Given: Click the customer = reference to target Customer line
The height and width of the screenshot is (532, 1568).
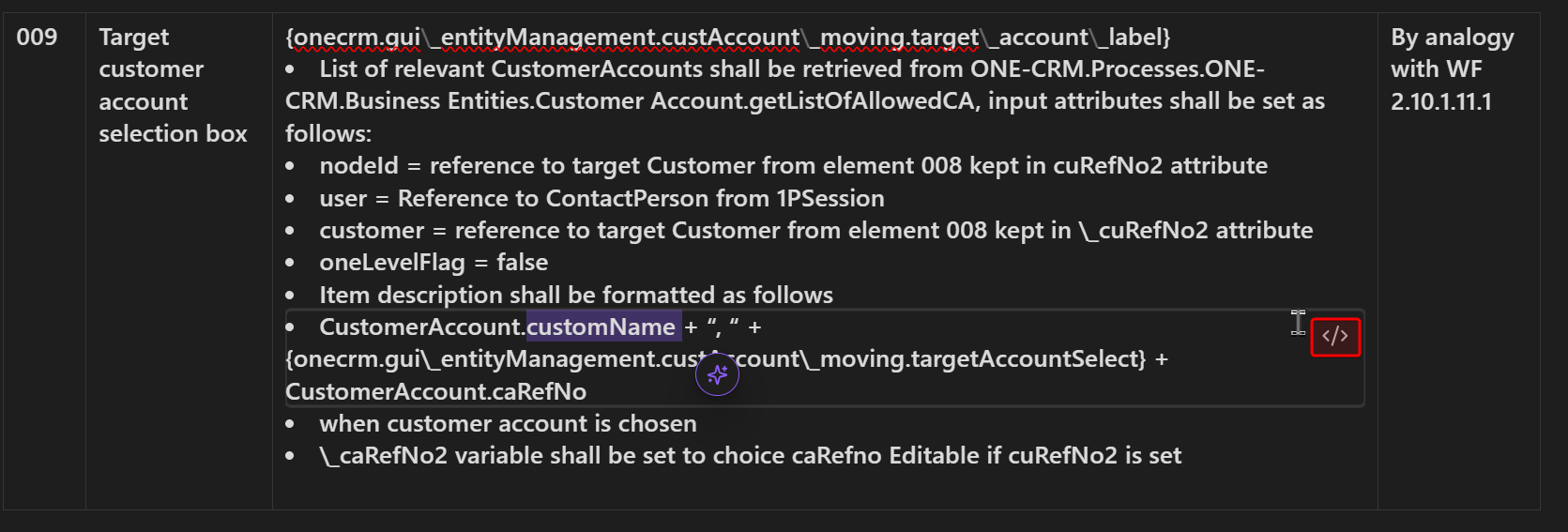Looking at the screenshot, I should (815, 231).
